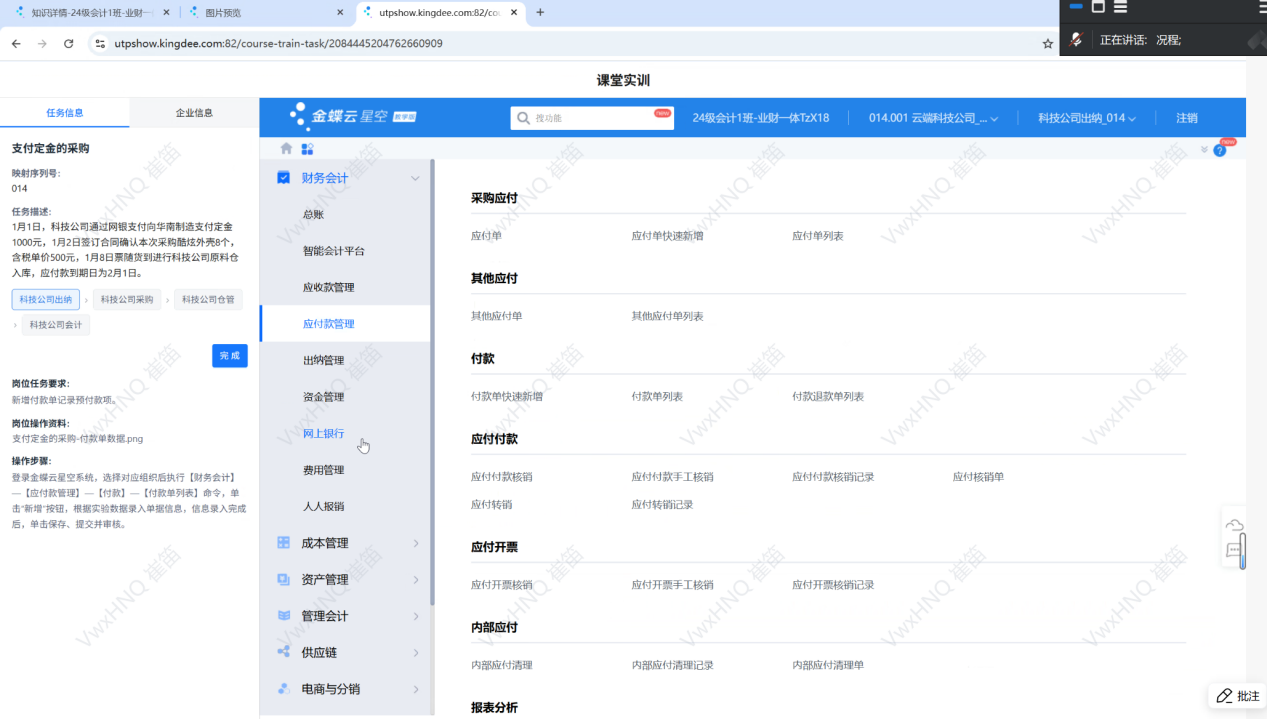Switch to the 任务信息 tab
The image size is (1267, 719).
(65, 113)
